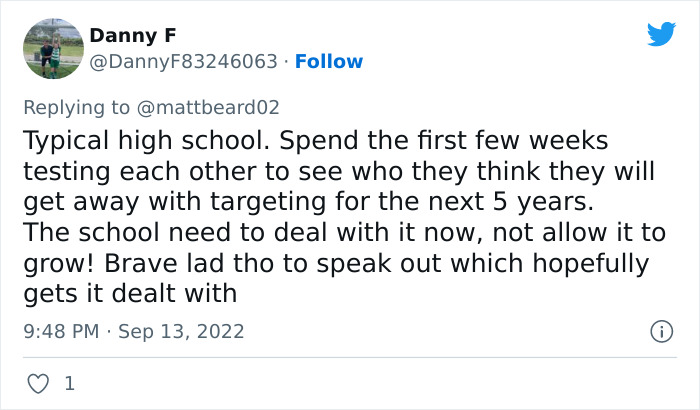
Task: Click the dot separator before Follow
Action: (x=285, y=62)
